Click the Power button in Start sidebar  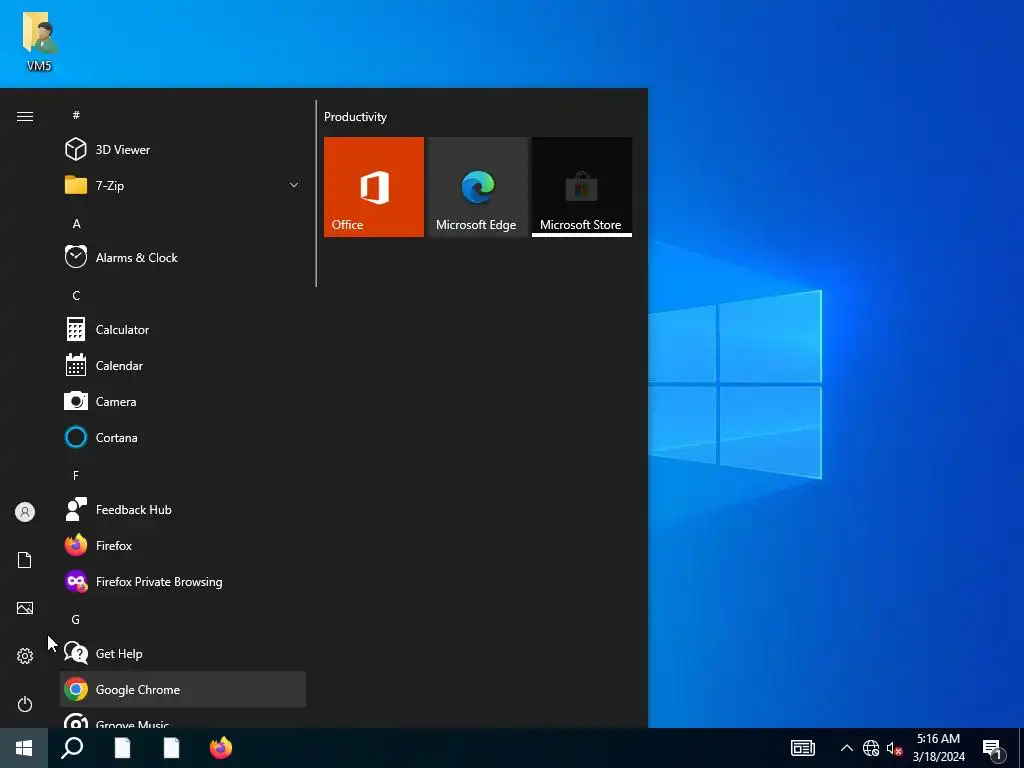(25, 704)
